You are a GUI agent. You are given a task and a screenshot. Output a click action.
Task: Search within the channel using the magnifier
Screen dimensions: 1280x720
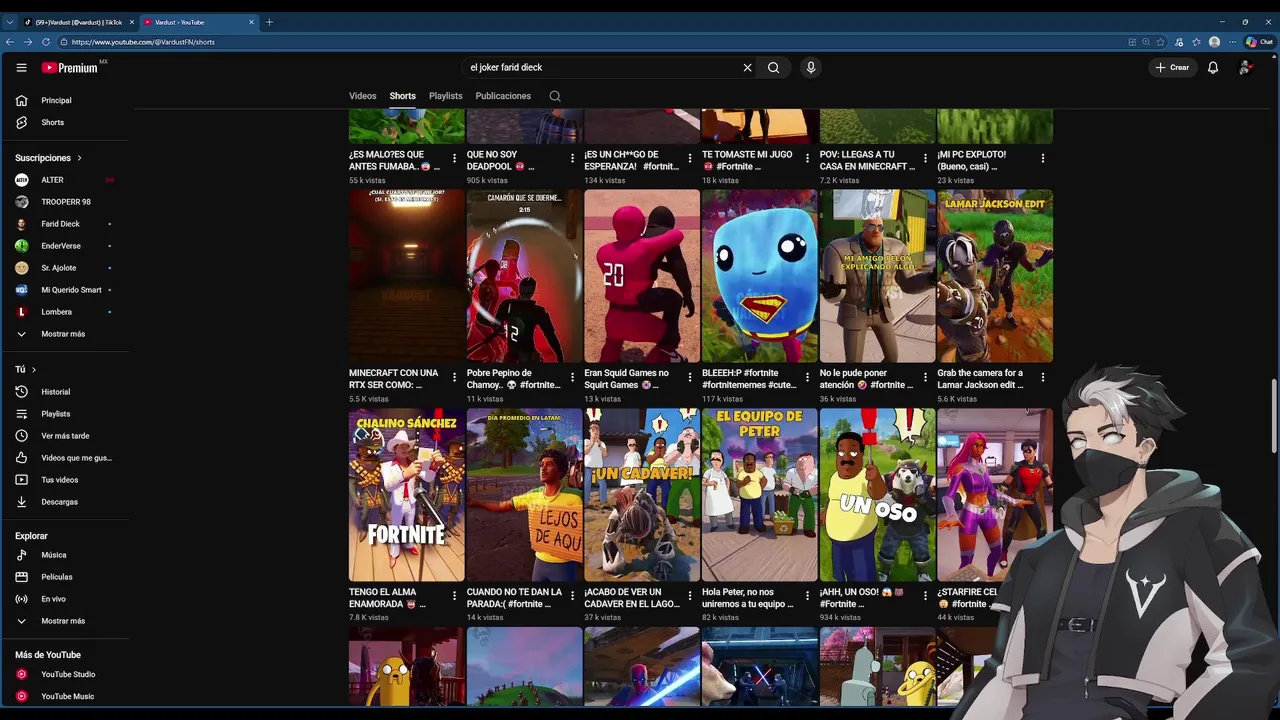555,96
